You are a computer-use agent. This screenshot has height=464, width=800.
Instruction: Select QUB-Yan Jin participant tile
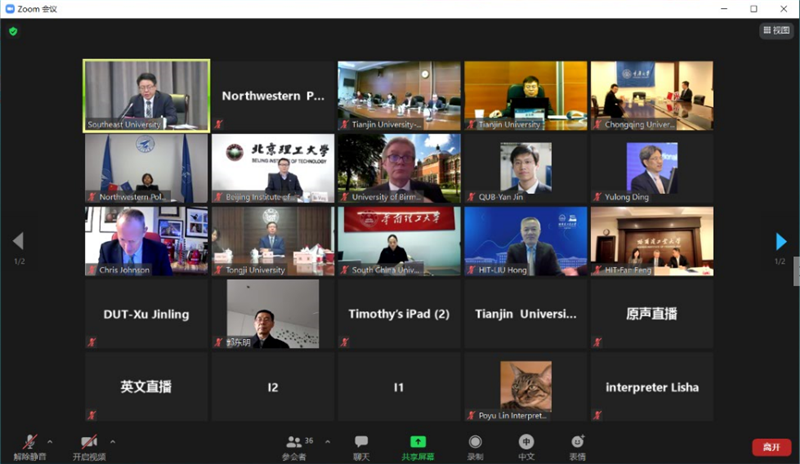526,168
